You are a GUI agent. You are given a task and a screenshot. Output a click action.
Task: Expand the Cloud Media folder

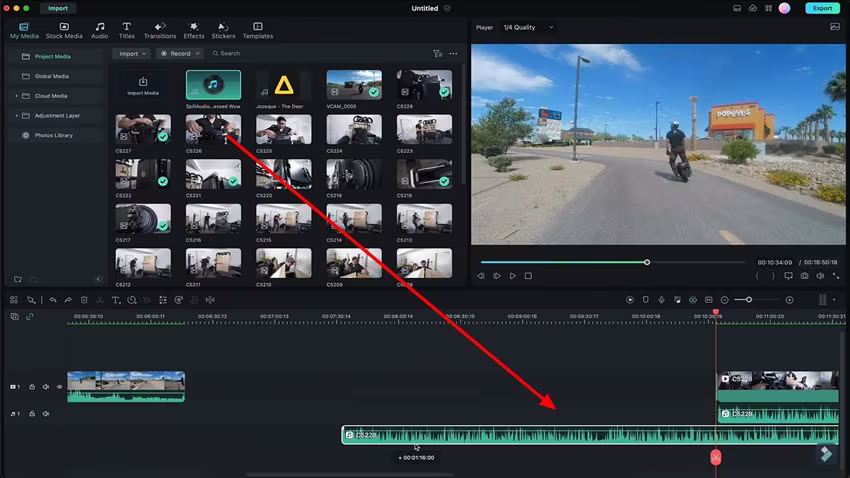coord(16,96)
